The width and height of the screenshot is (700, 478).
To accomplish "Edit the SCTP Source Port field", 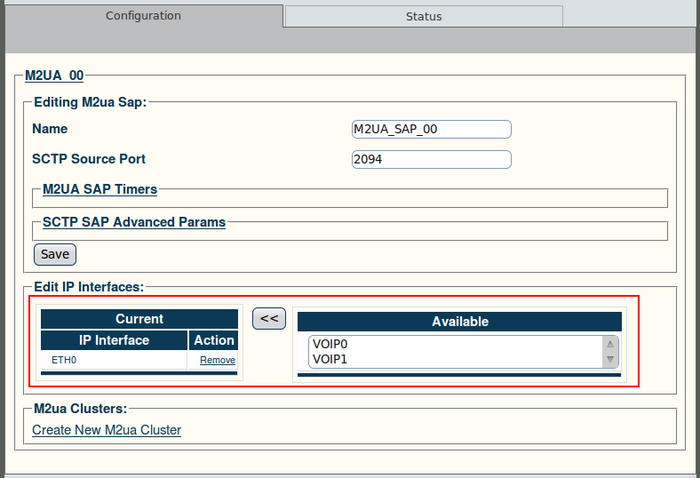I will pyautogui.click(x=431, y=159).
